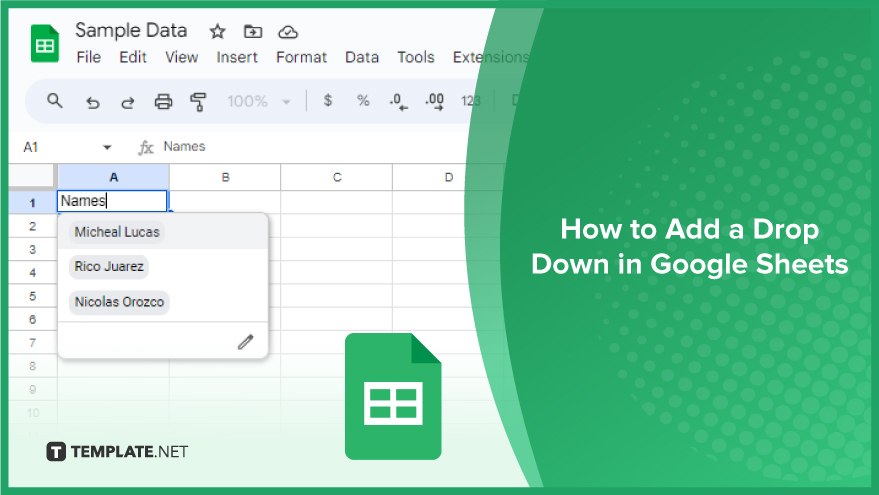Select column B header
The height and width of the screenshot is (495, 879).
coord(225,177)
